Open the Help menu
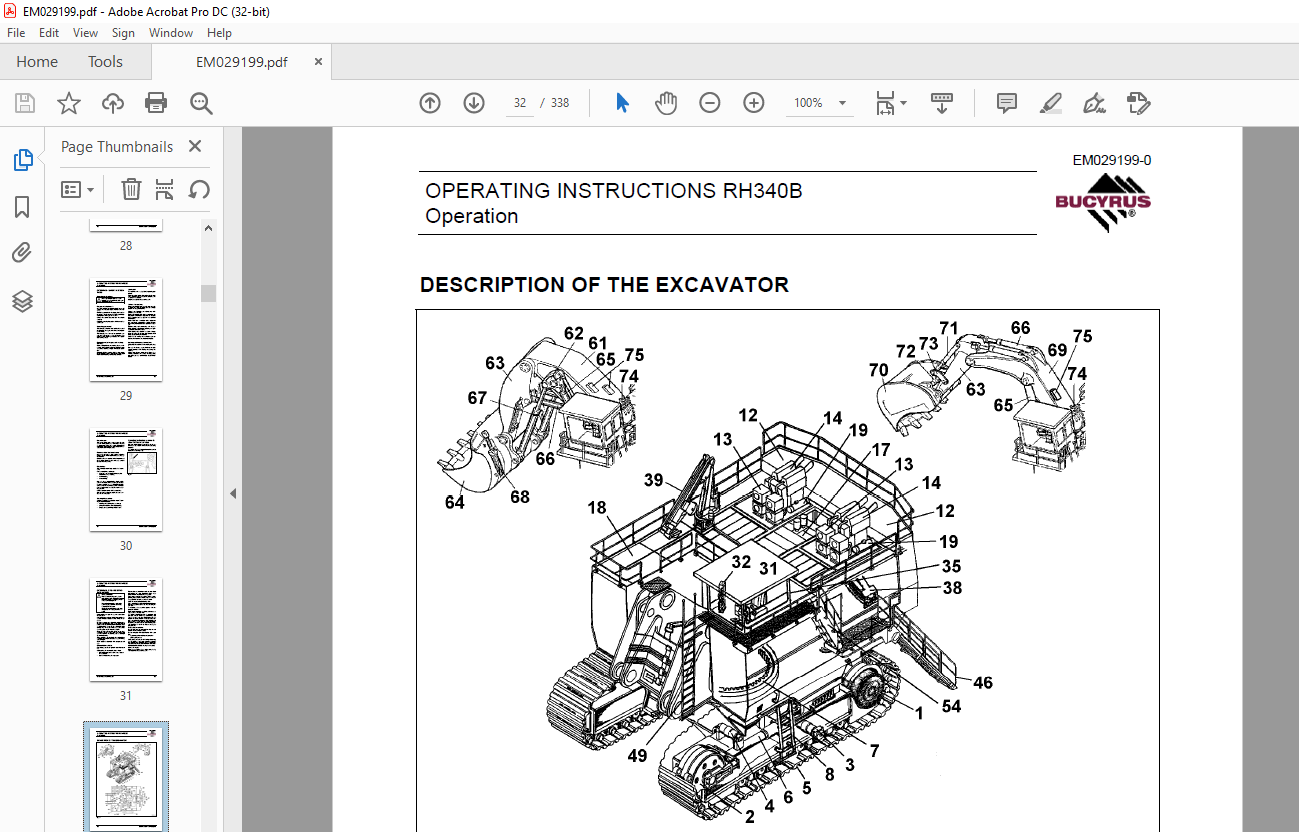1299x832 pixels. (219, 33)
